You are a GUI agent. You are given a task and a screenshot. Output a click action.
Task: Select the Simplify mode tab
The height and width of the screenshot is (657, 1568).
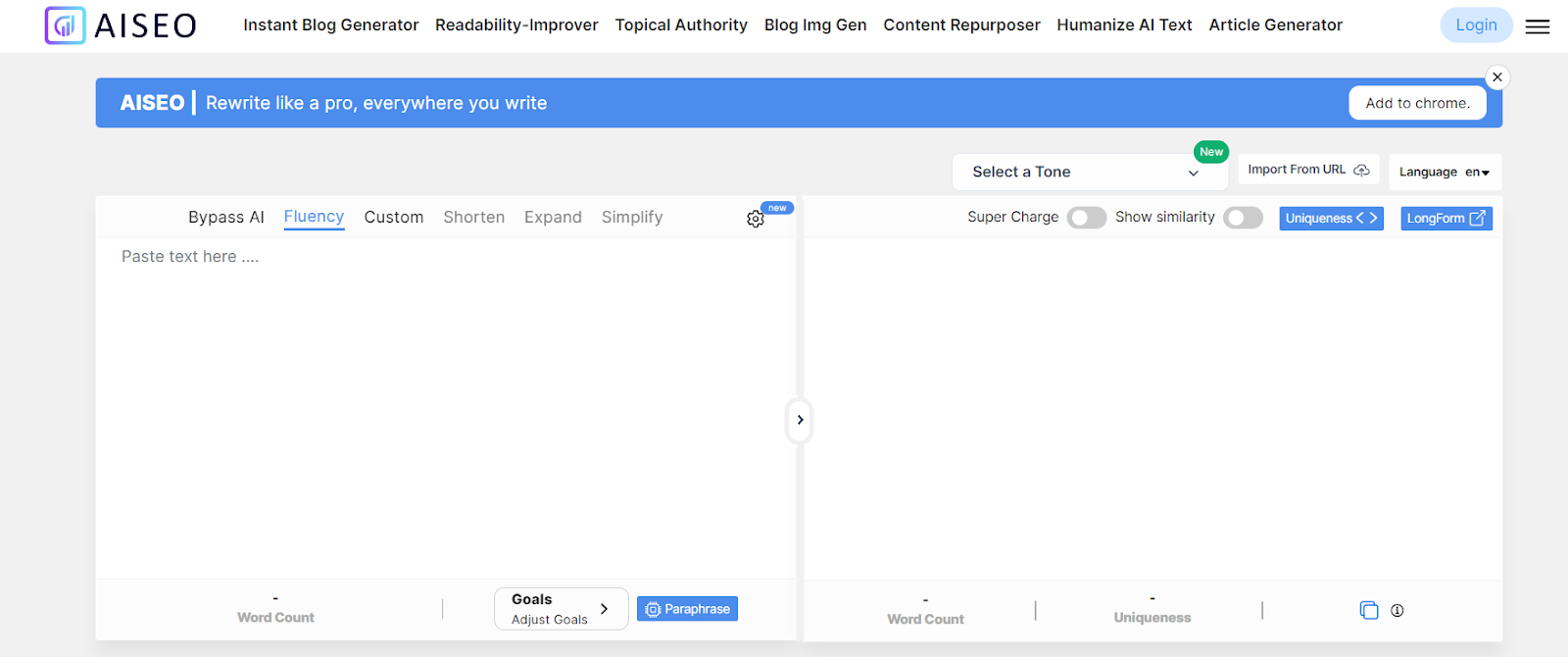(x=632, y=217)
